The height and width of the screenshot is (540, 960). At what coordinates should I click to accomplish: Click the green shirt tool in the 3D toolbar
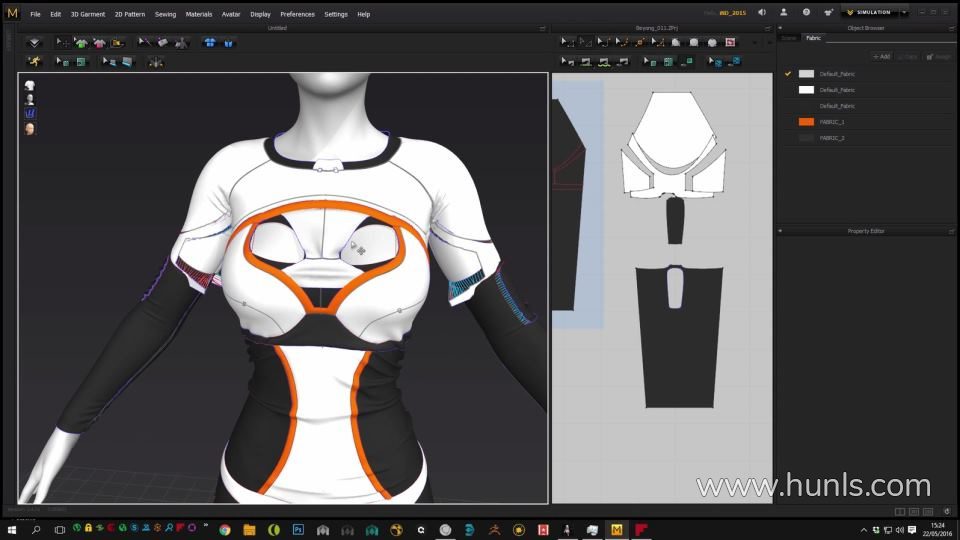(x=81, y=42)
